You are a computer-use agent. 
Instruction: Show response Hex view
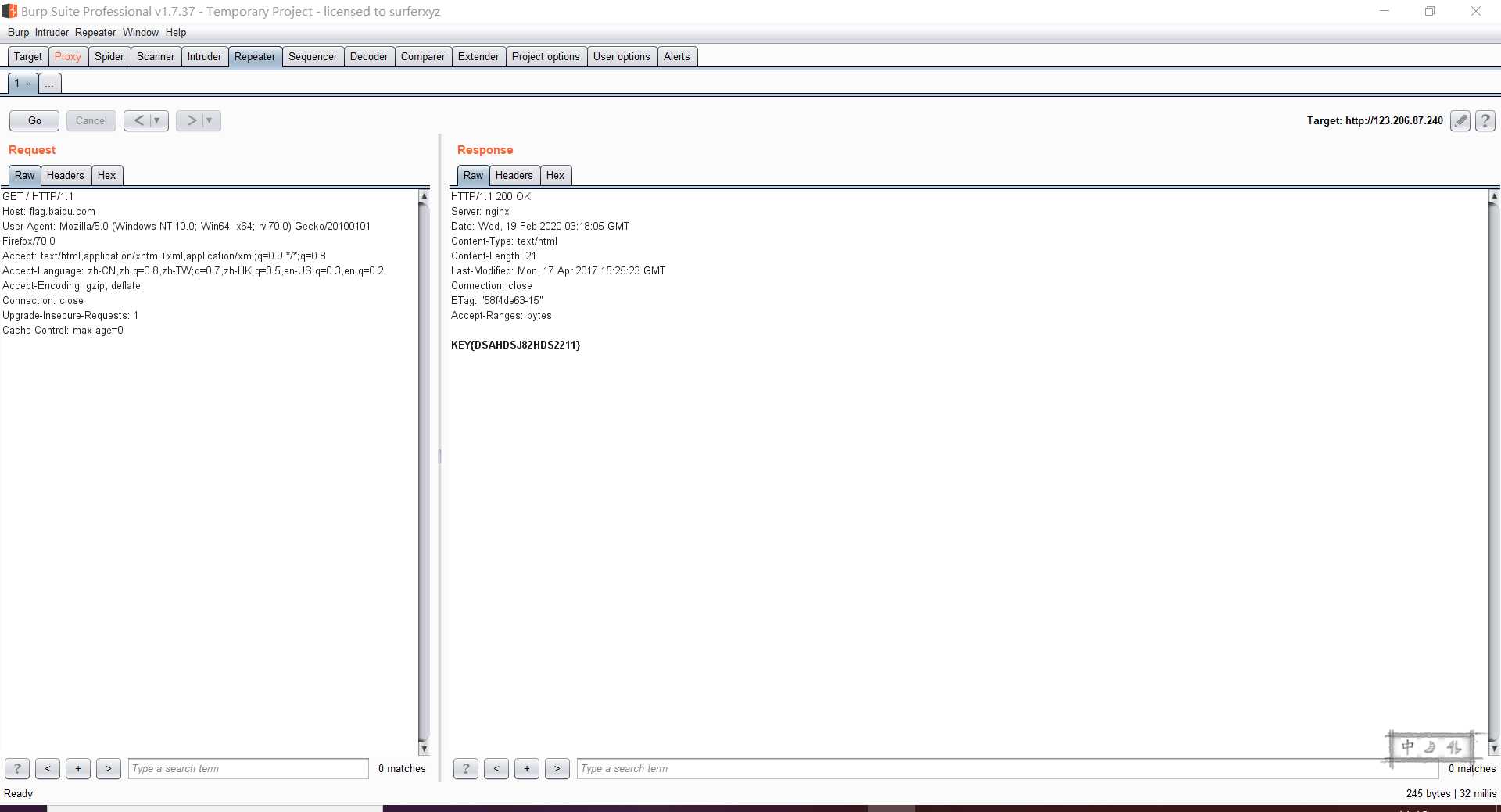click(x=555, y=176)
